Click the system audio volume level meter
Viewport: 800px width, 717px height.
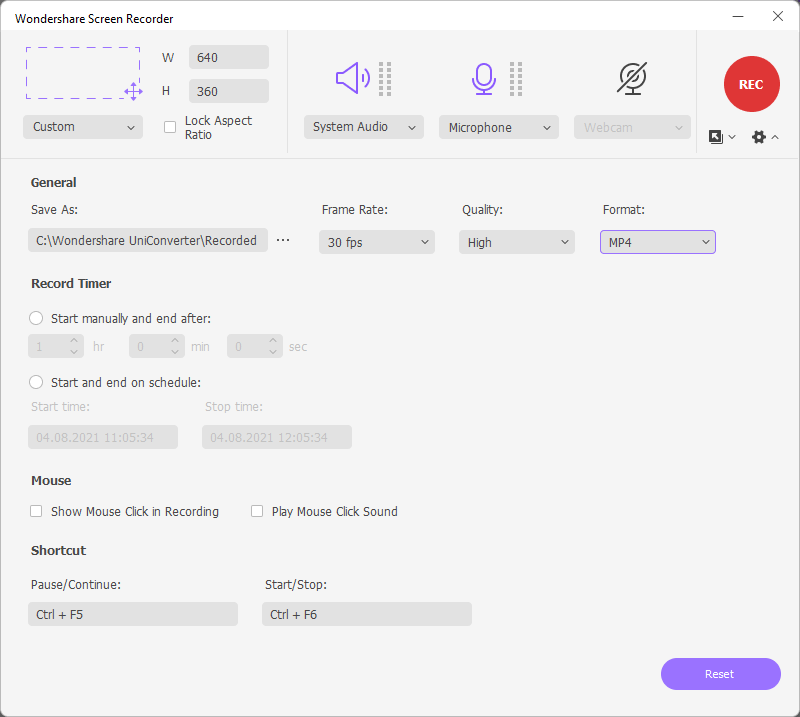click(385, 79)
